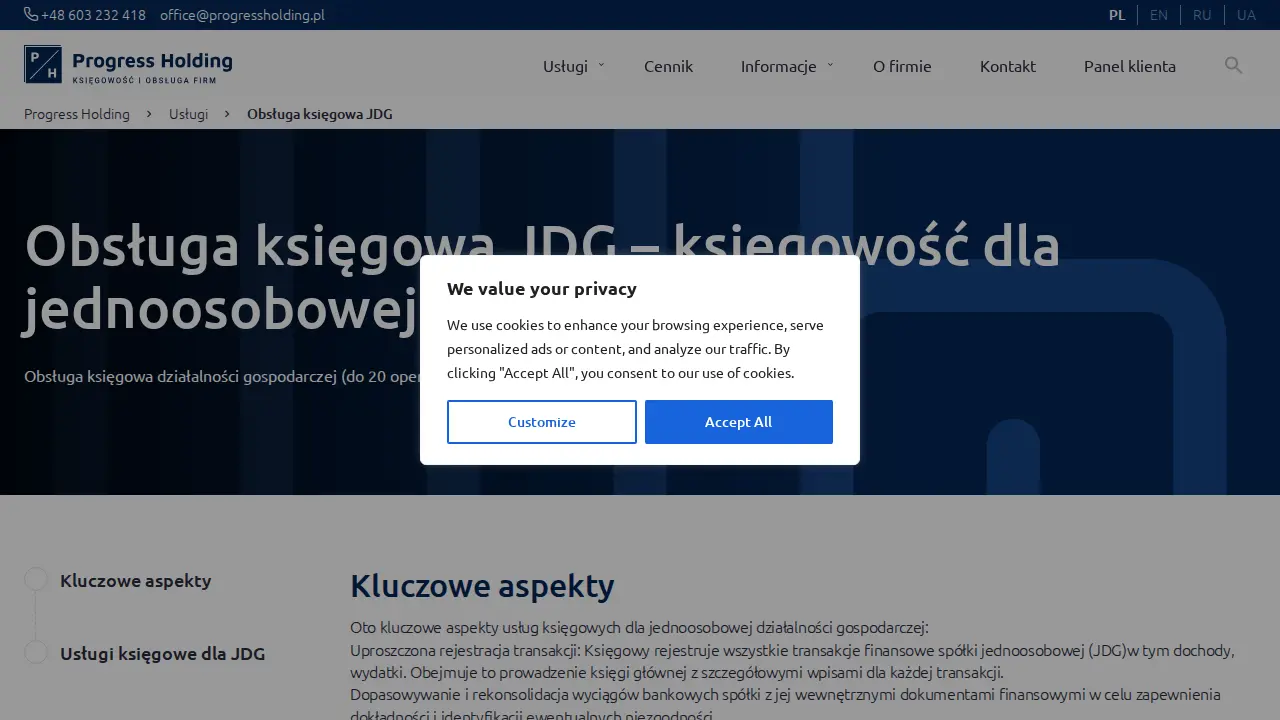Image resolution: width=1280 pixels, height=720 pixels.
Task: Accept all cookies
Action: [739, 422]
